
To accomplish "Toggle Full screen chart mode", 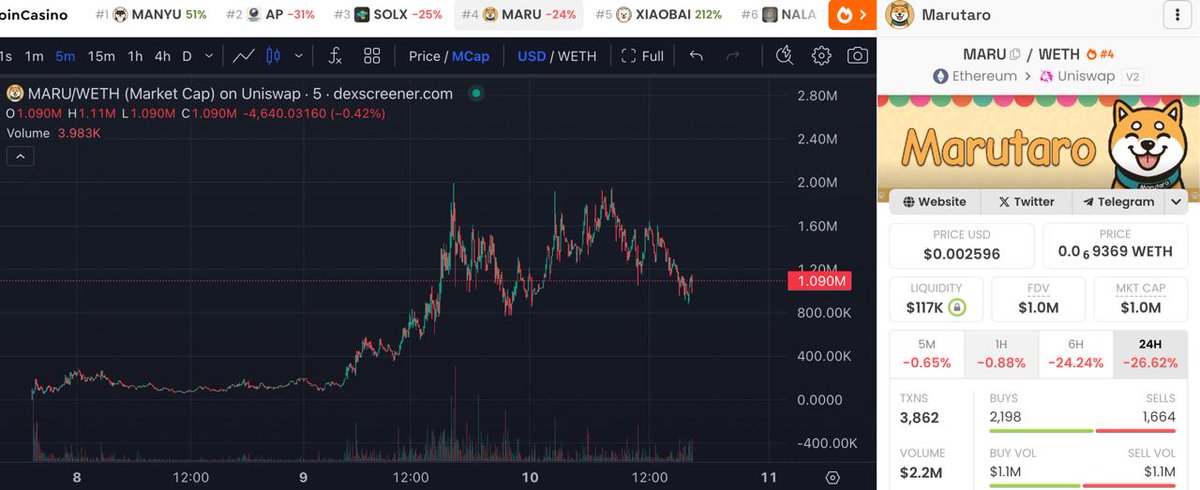I will (x=642, y=56).
